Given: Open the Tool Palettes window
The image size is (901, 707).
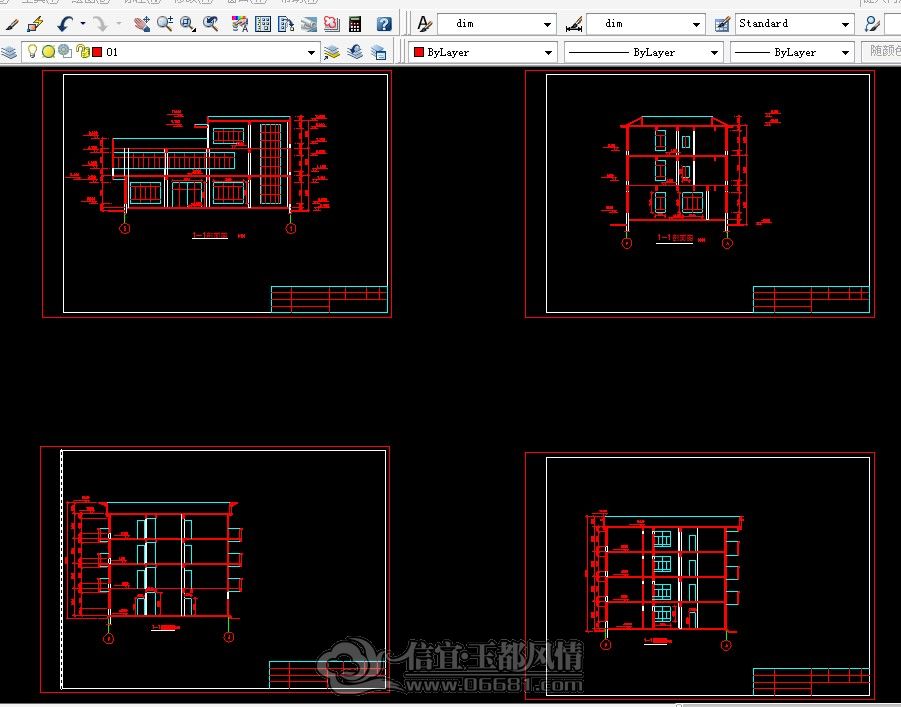Looking at the screenshot, I should click(286, 24).
